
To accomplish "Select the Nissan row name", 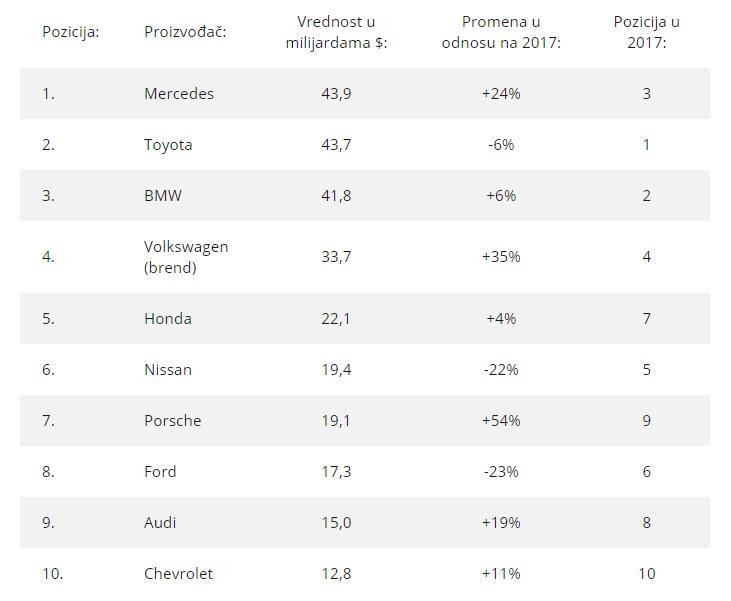I will click(x=168, y=370).
